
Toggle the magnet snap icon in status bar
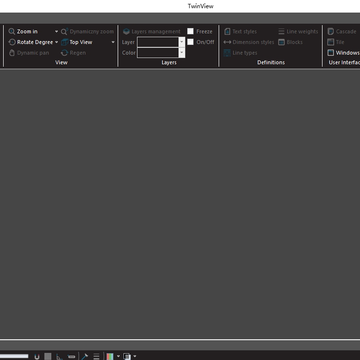click(37, 356)
